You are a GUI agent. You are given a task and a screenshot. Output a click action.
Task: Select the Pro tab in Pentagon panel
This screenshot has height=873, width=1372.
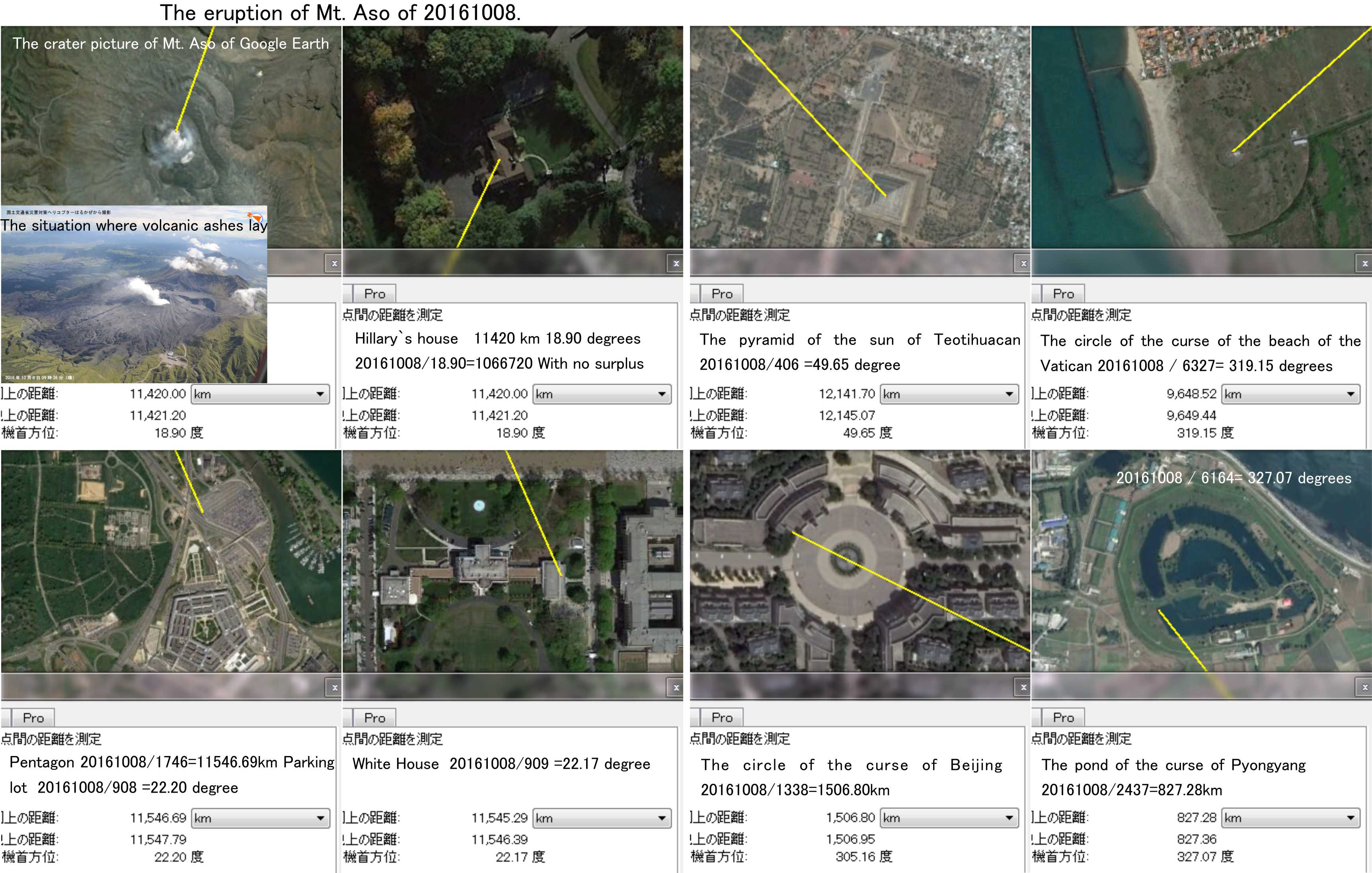coord(33,718)
